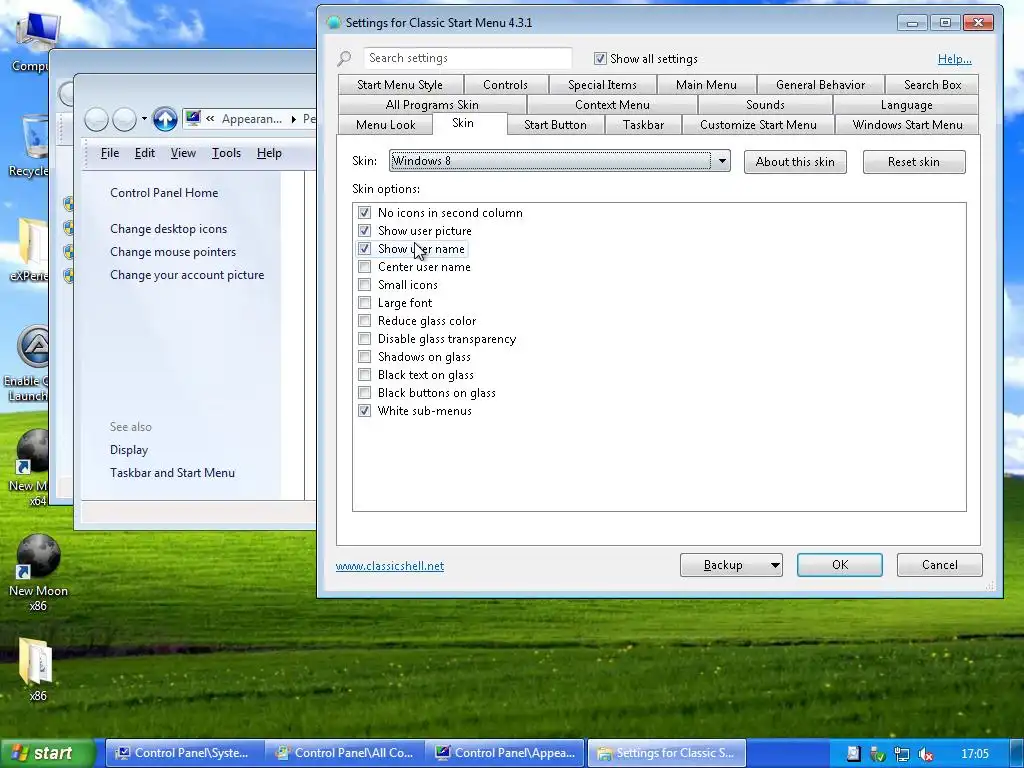1024x768 pixels.
Task: Click the Reset skin button
Action: (914, 162)
